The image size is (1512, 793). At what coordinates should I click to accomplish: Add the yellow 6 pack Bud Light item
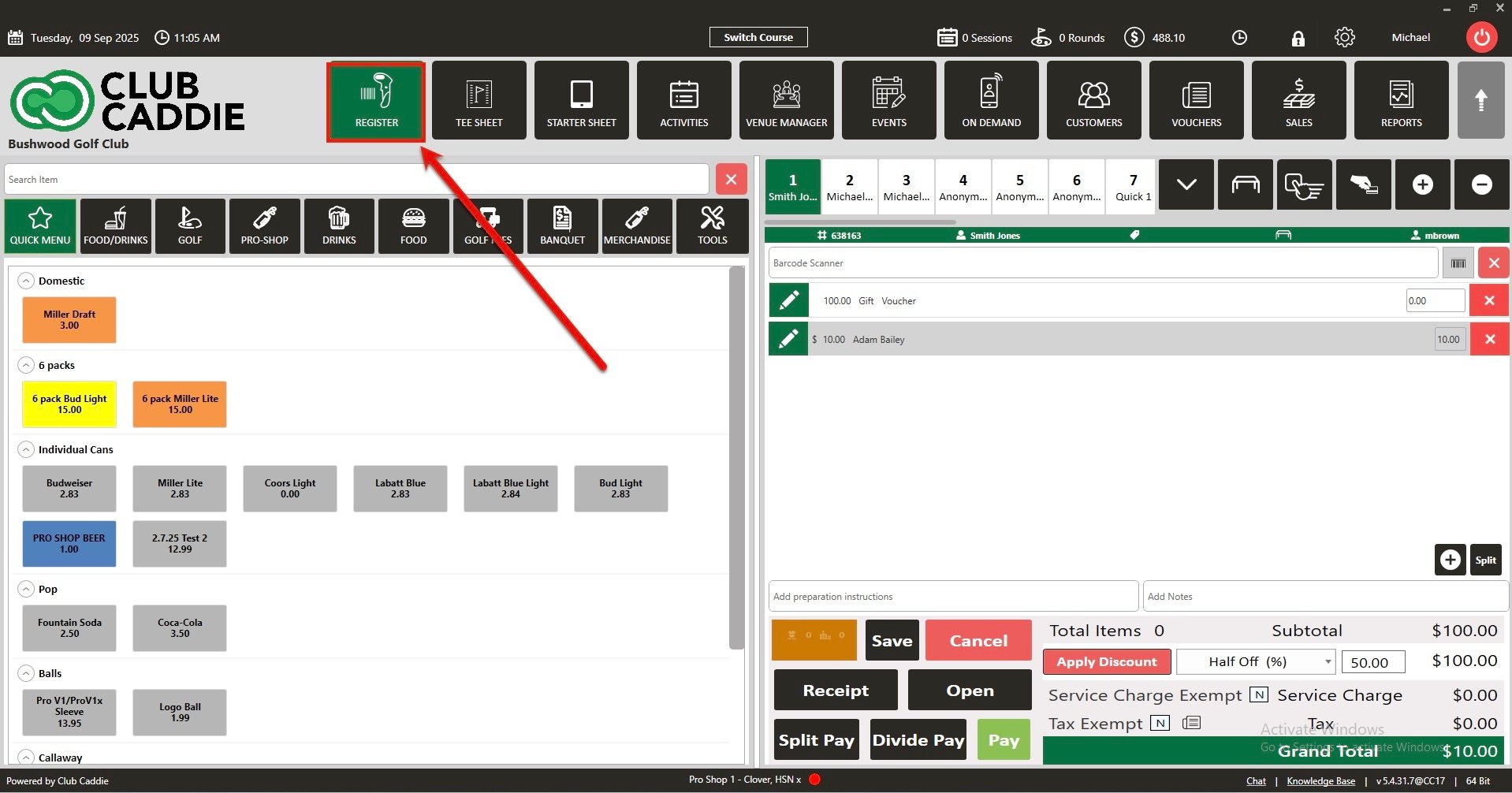(x=69, y=404)
